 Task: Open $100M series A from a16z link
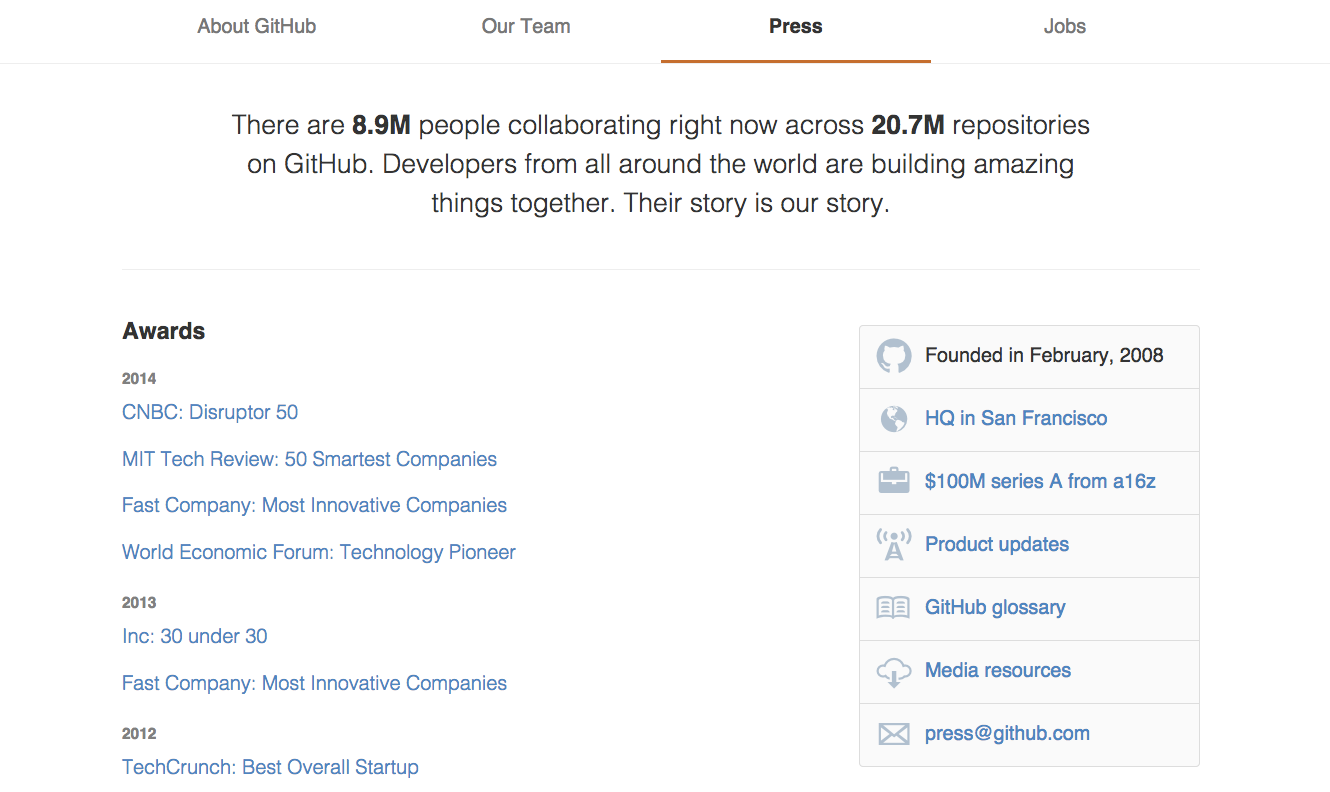tap(1040, 481)
